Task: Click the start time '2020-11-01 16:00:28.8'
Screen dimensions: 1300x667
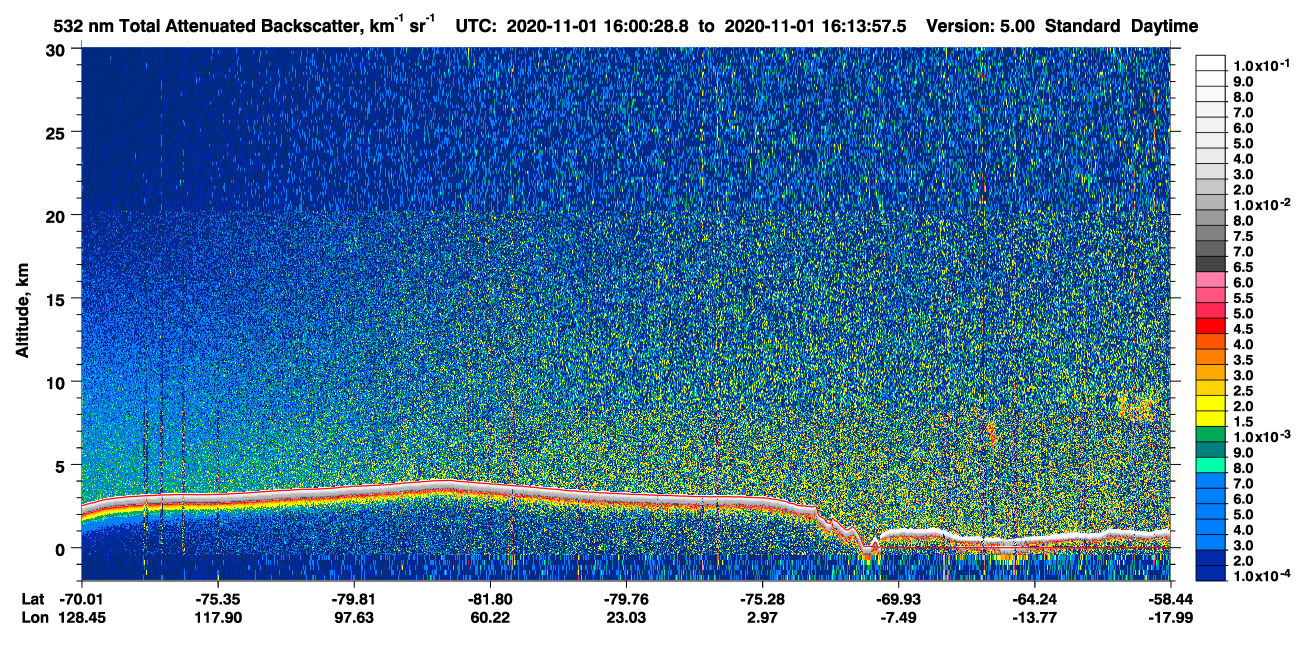Action: 596,26
